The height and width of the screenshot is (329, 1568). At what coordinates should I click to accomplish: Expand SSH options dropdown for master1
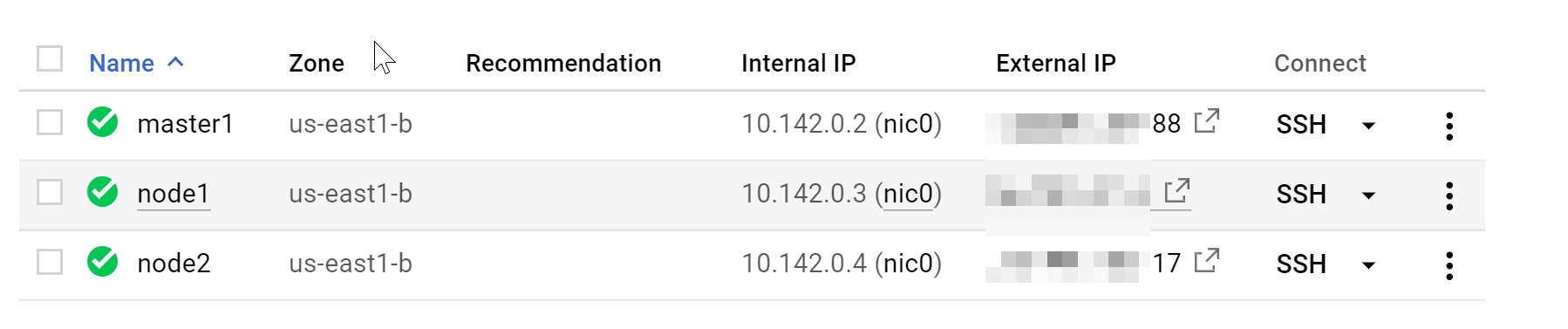(x=1368, y=126)
